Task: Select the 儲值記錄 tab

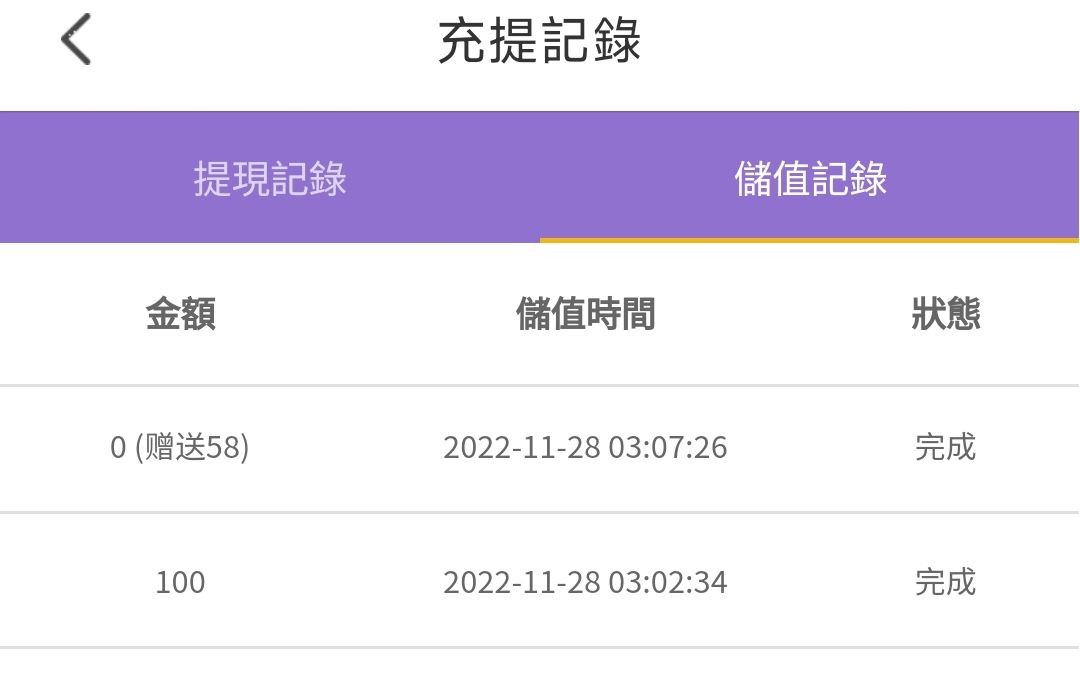Action: click(810, 179)
